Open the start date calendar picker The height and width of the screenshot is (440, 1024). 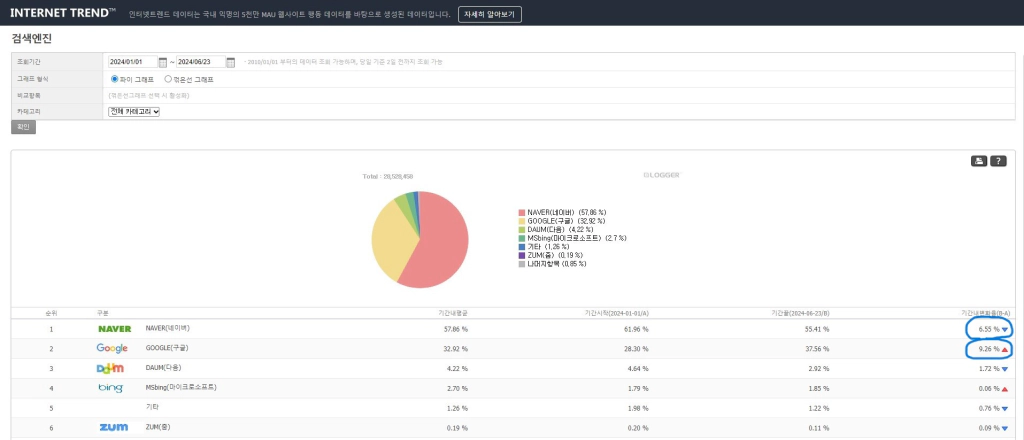(163, 62)
